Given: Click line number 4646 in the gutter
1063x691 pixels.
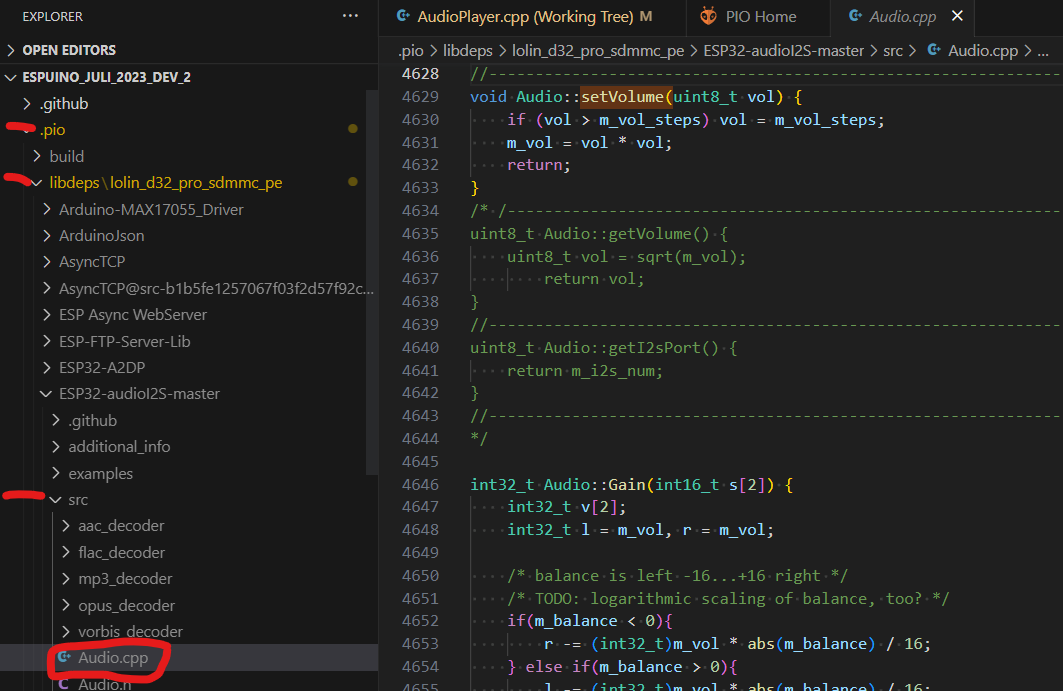Looking at the screenshot, I should (420, 484).
